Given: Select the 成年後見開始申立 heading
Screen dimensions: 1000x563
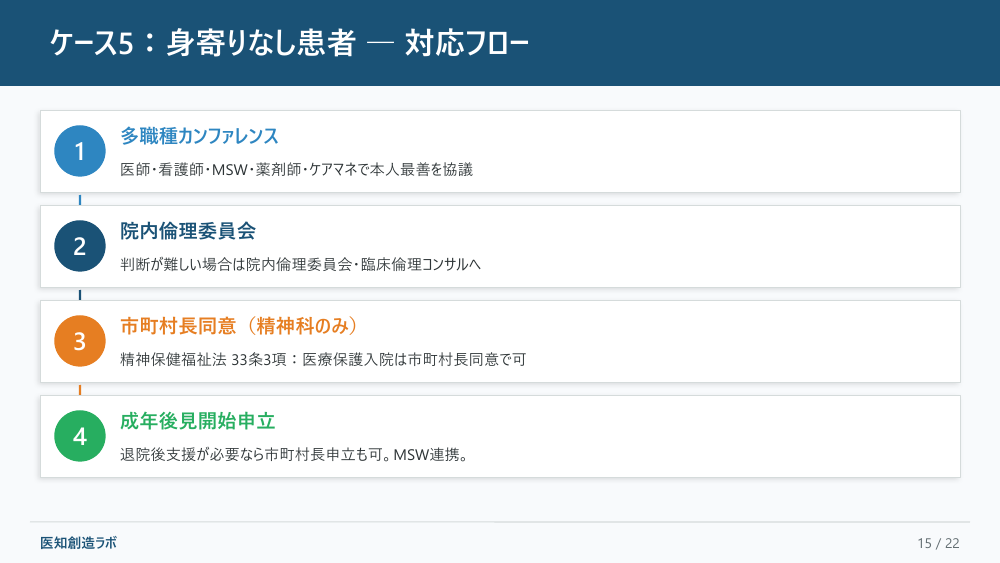Looking at the screenshot, I should 197,421.
